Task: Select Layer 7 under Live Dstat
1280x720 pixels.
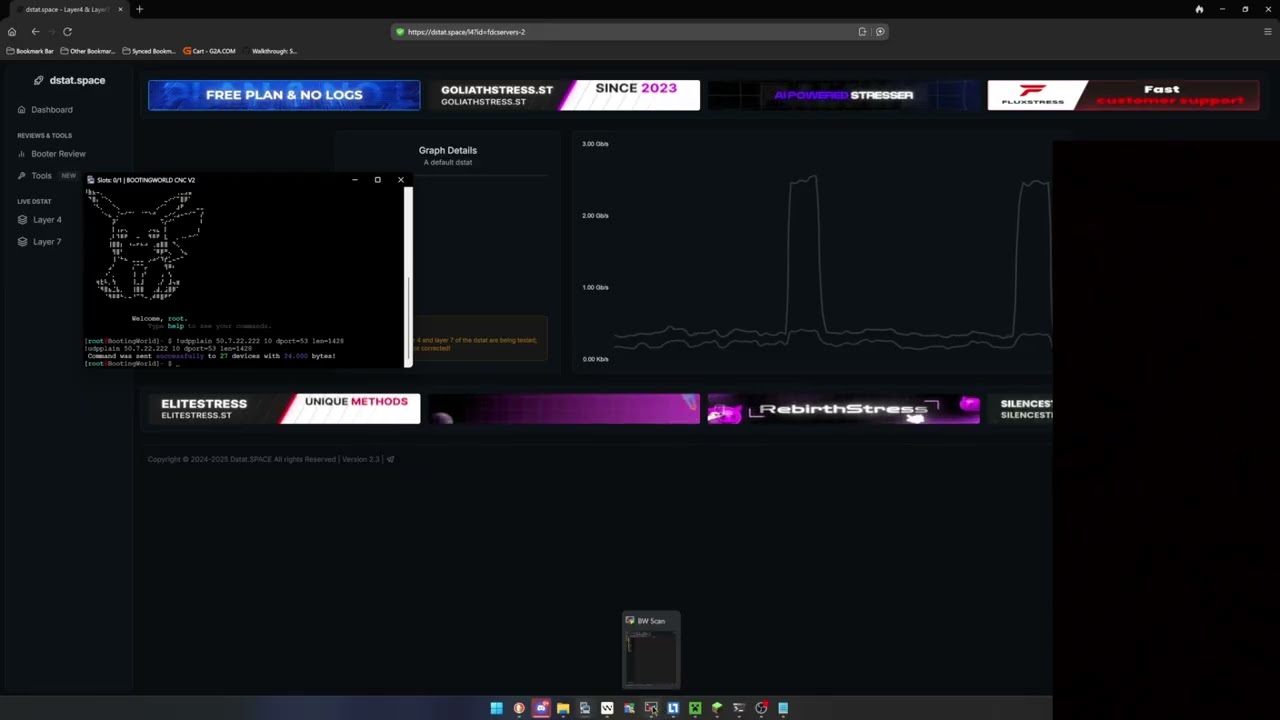Action: (x=40, y=242)
